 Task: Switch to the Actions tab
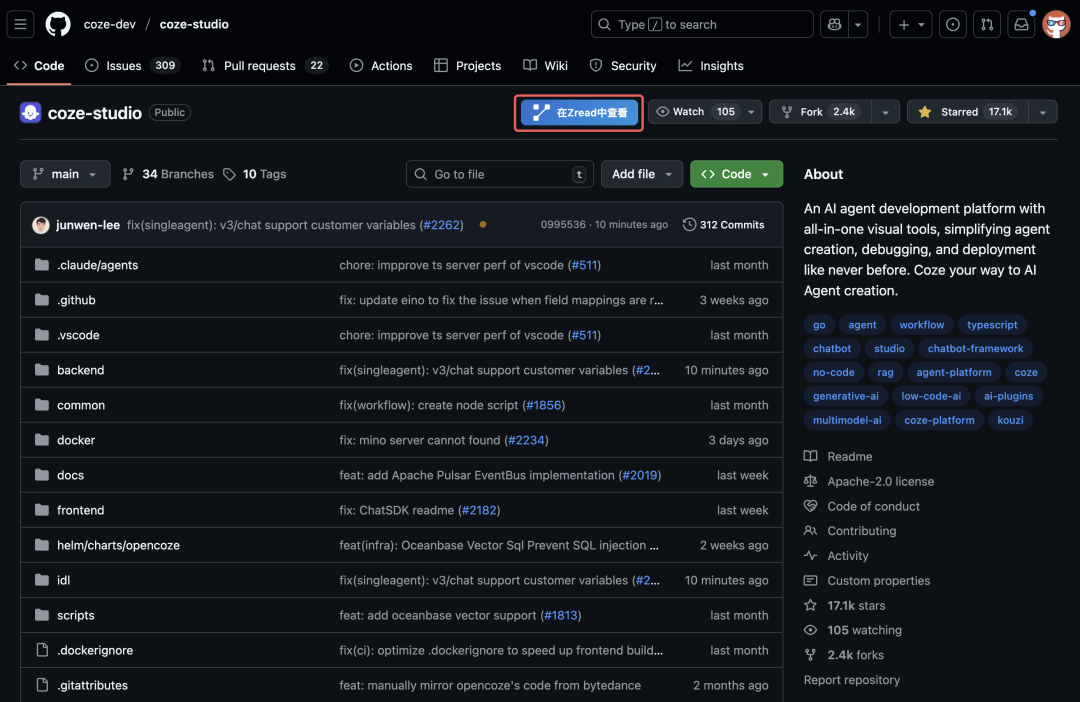coord(381,65)
